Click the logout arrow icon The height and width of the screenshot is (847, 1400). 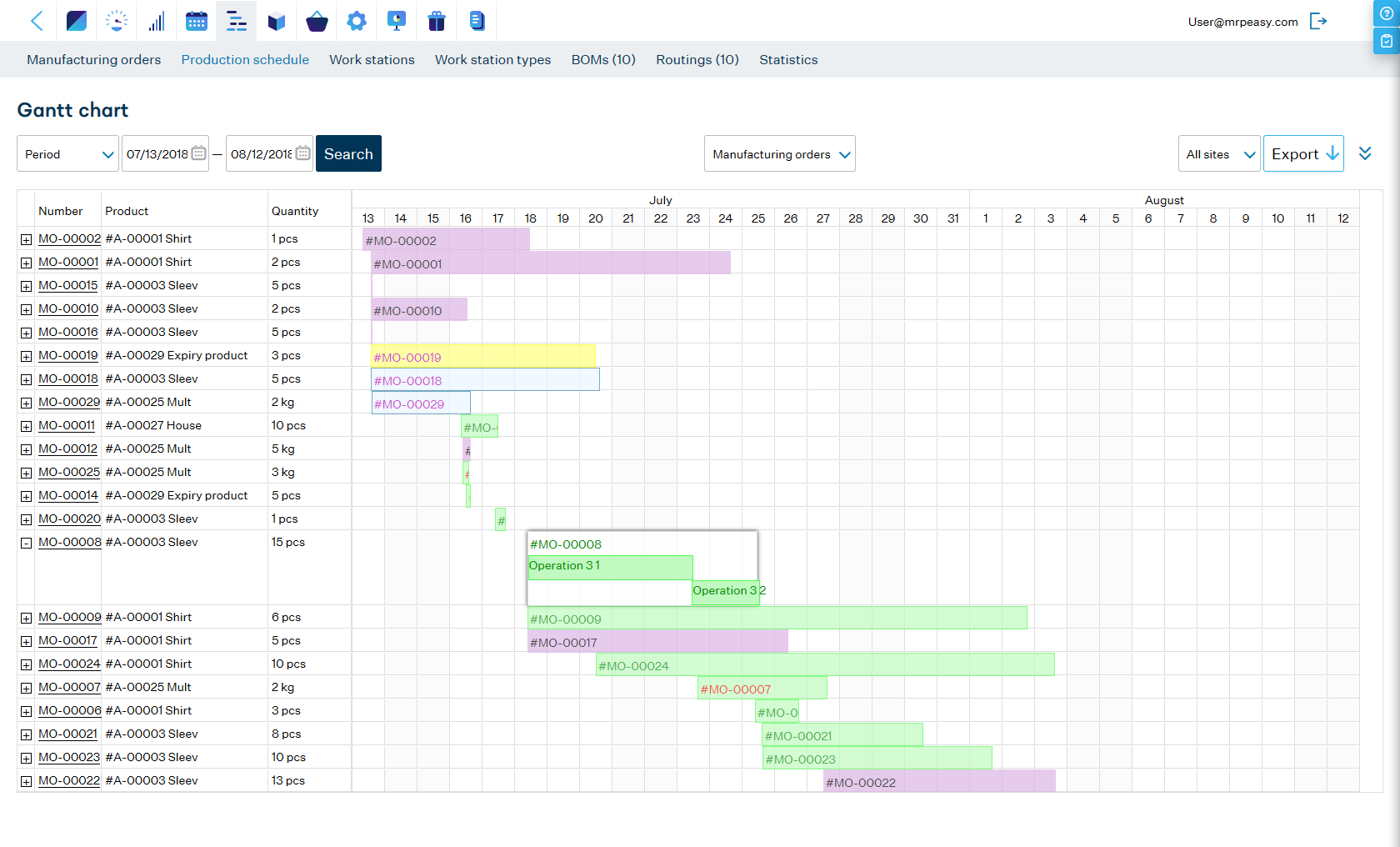coord(1318,22)
